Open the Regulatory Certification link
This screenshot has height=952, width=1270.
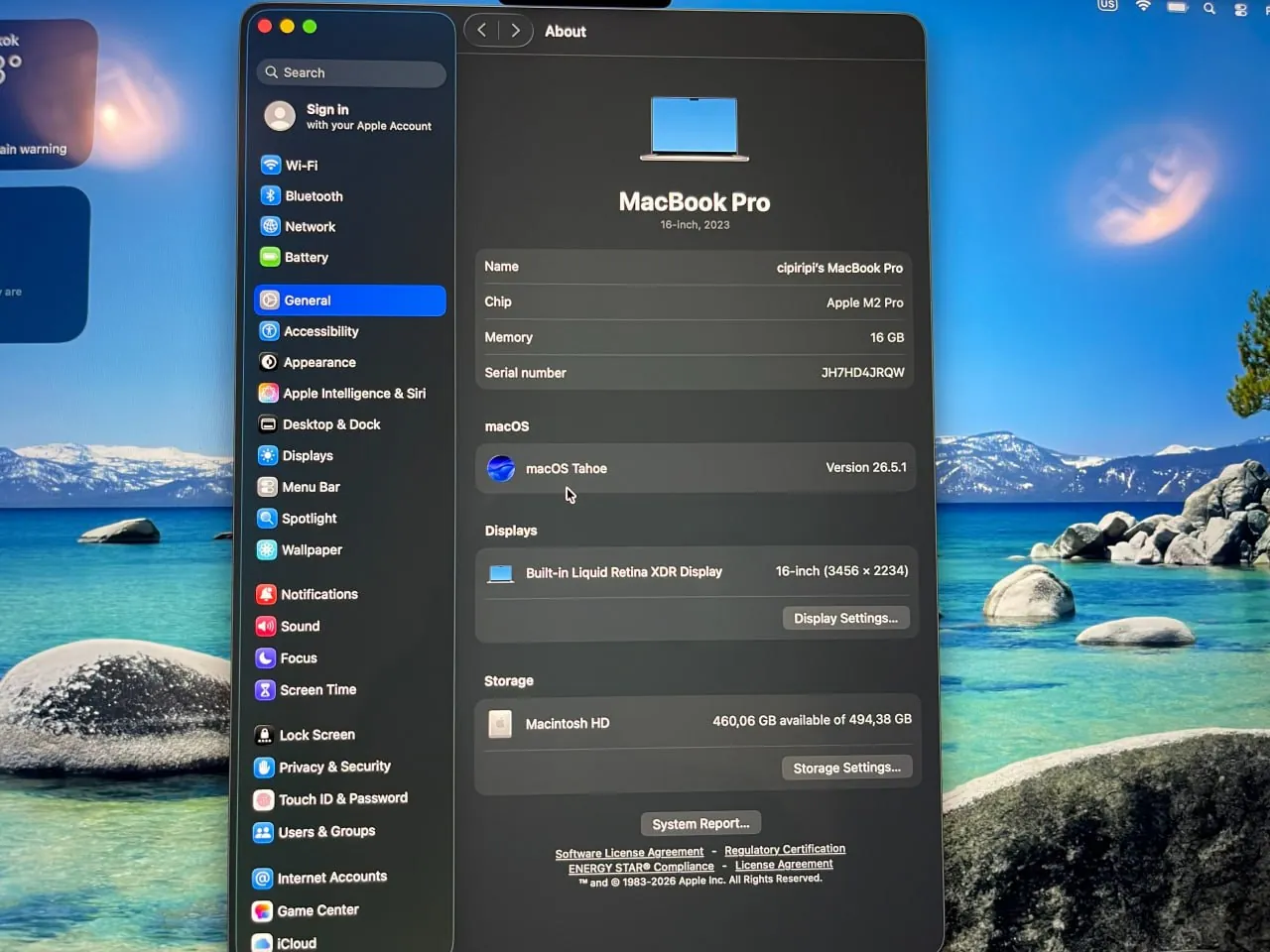(x=785, y=850)
